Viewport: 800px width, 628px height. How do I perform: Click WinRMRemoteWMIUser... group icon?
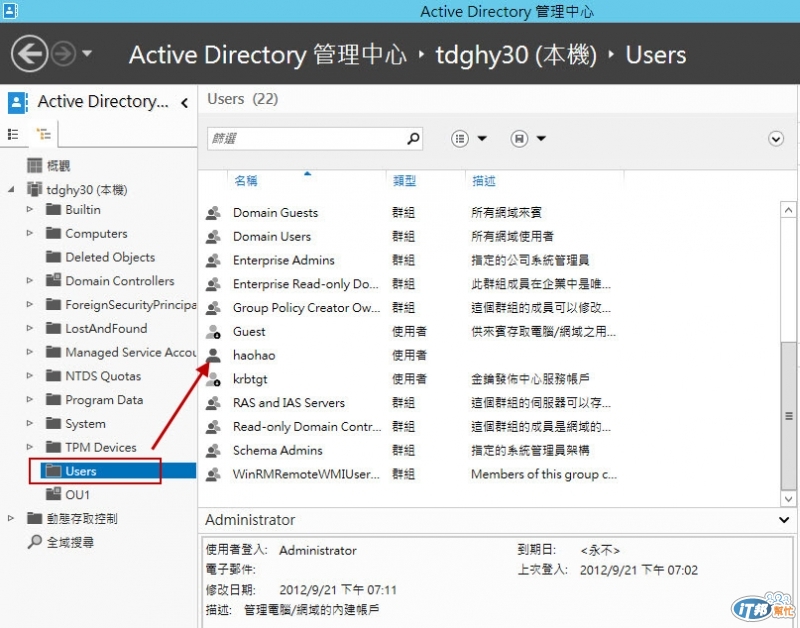pos(213,474)
